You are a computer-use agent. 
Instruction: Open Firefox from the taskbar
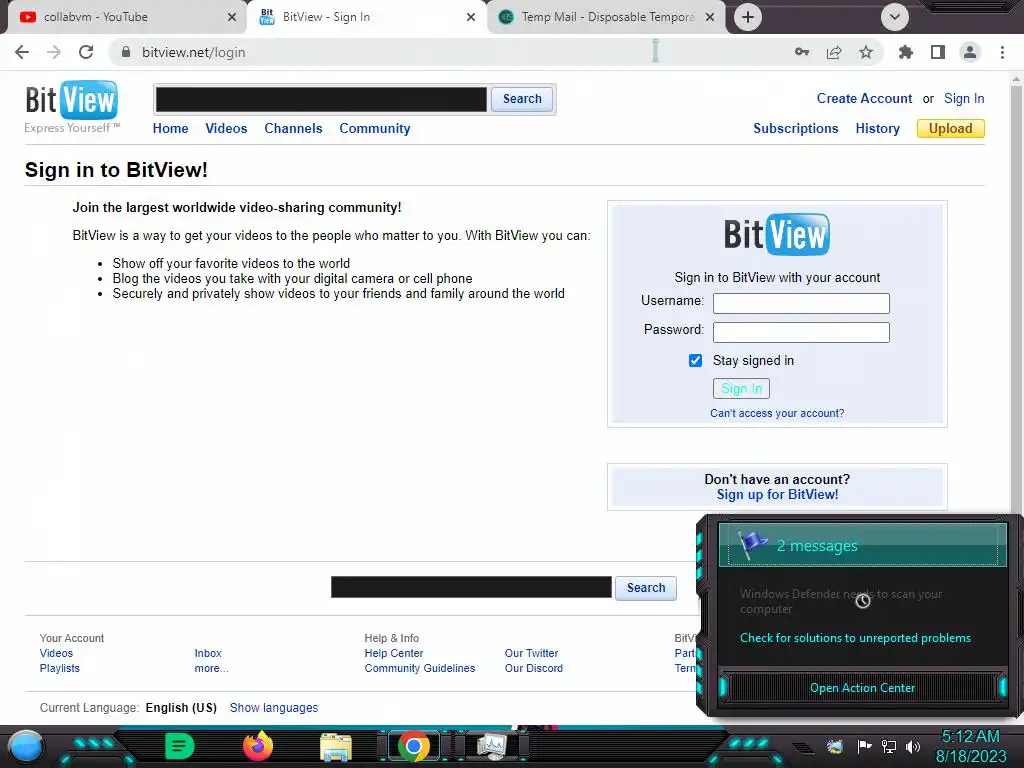[258, 746]
